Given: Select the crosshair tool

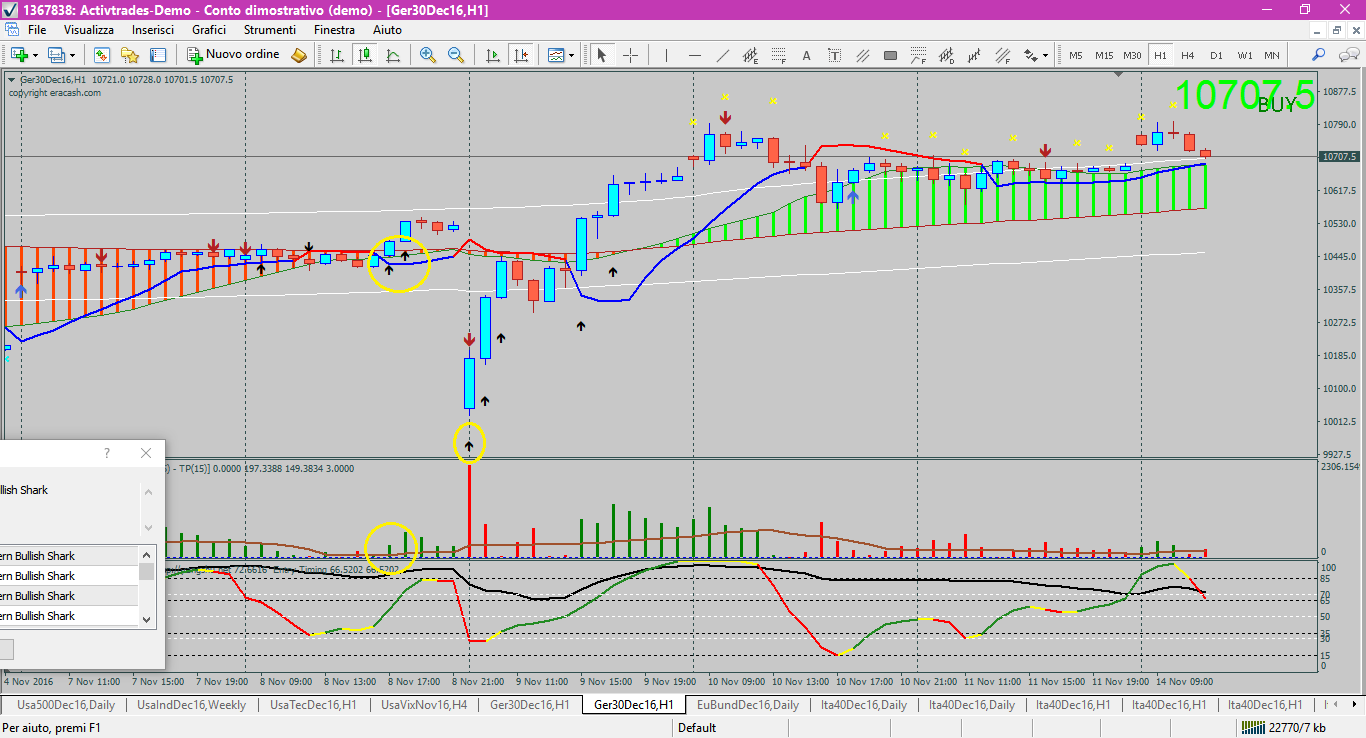Looking at the screenshot, I should (x=630, y=55).
